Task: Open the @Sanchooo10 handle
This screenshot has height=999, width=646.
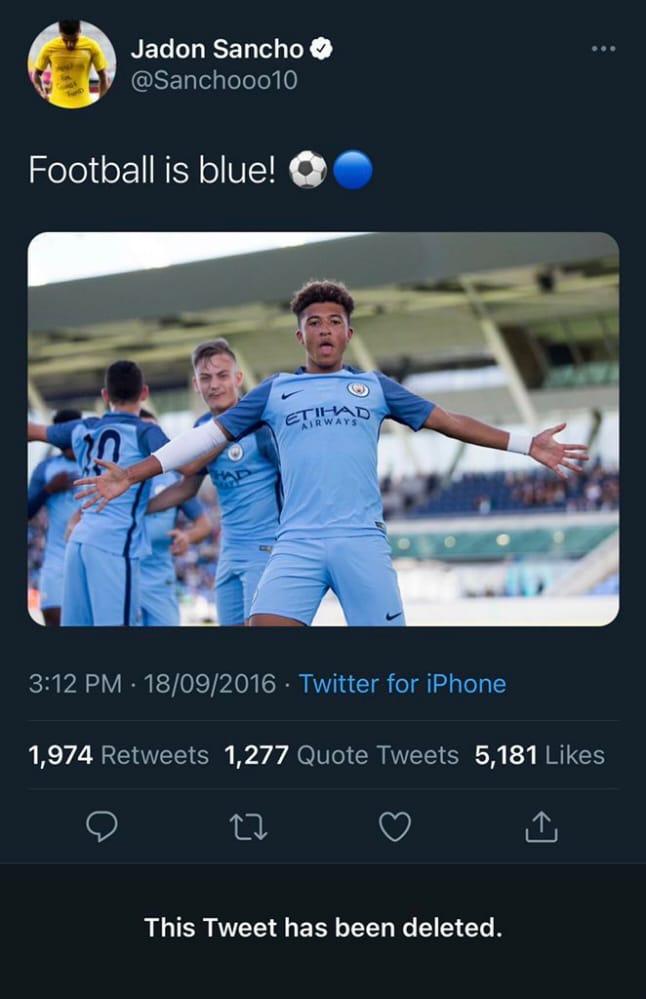Action: (x=214, y=80)
